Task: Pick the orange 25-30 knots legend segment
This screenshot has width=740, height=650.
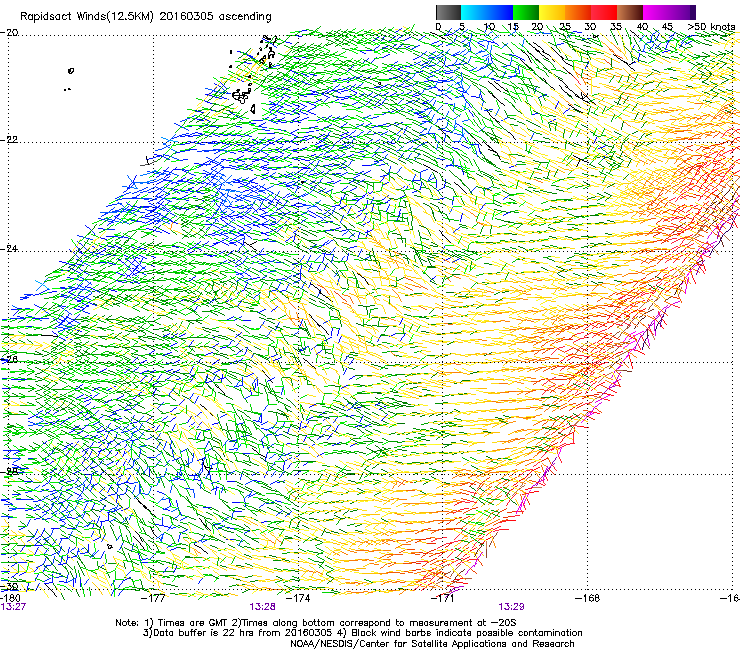Action: [578, 12]
